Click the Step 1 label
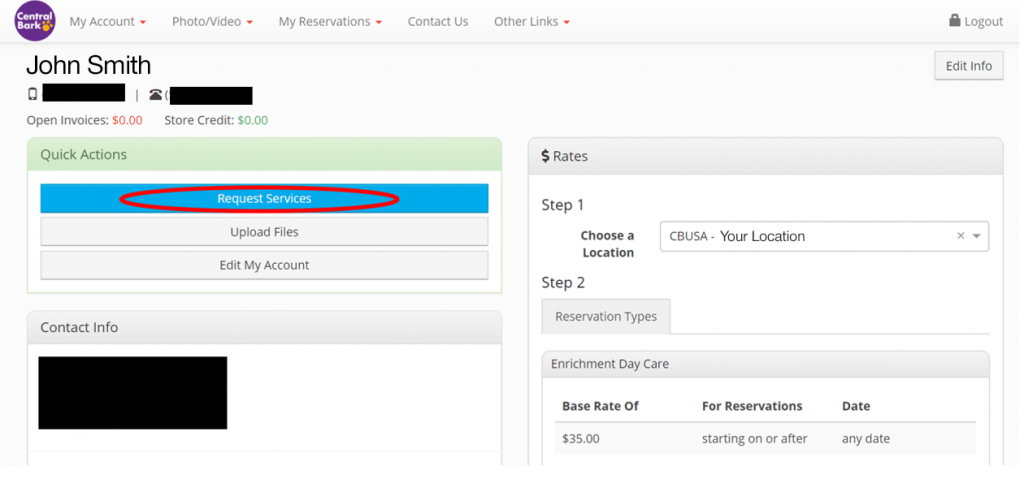Screen dimensions: 1024x479 pos(563,205)
